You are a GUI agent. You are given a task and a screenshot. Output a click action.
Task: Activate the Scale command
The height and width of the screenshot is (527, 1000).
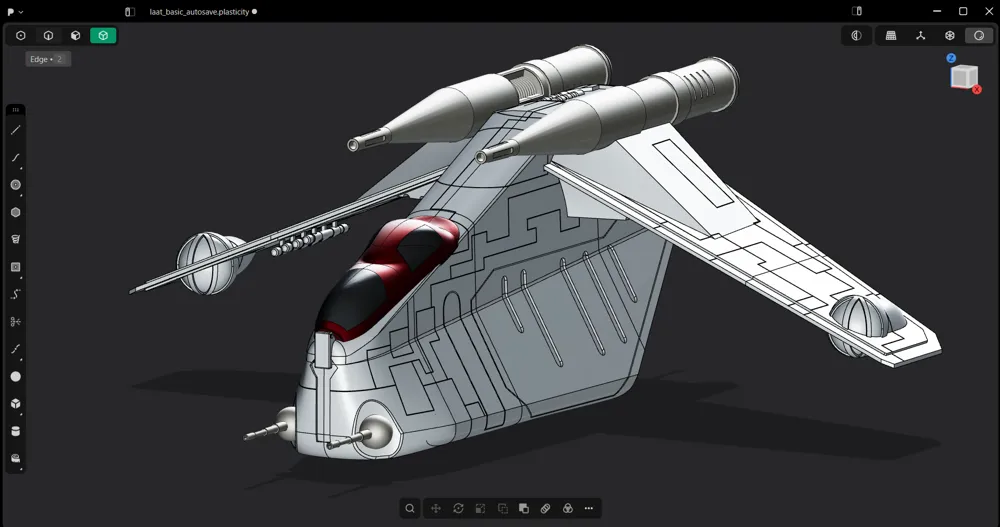(x=480, y=508)
